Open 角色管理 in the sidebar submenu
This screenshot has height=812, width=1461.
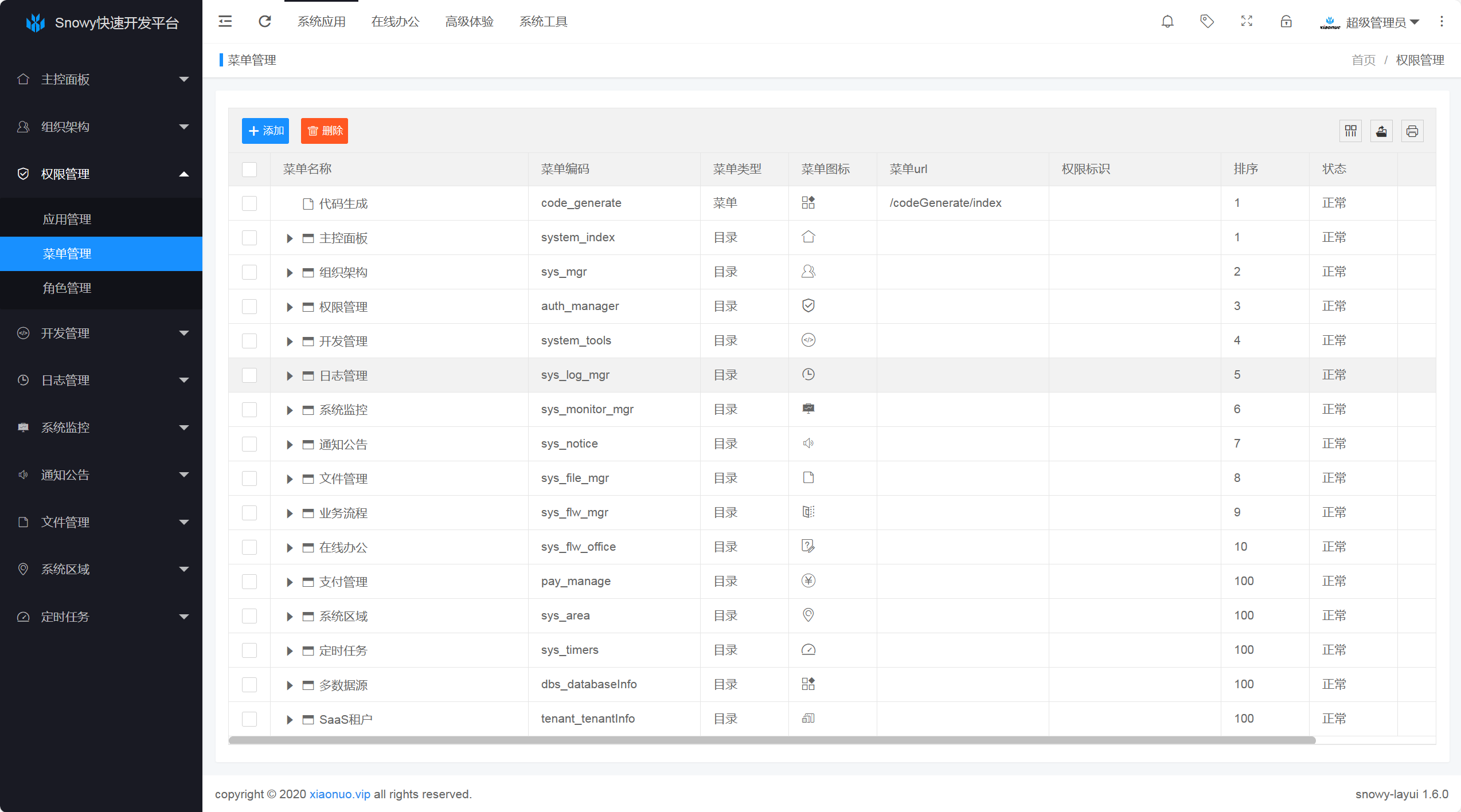pyautogui.click(x=67, y=288)
